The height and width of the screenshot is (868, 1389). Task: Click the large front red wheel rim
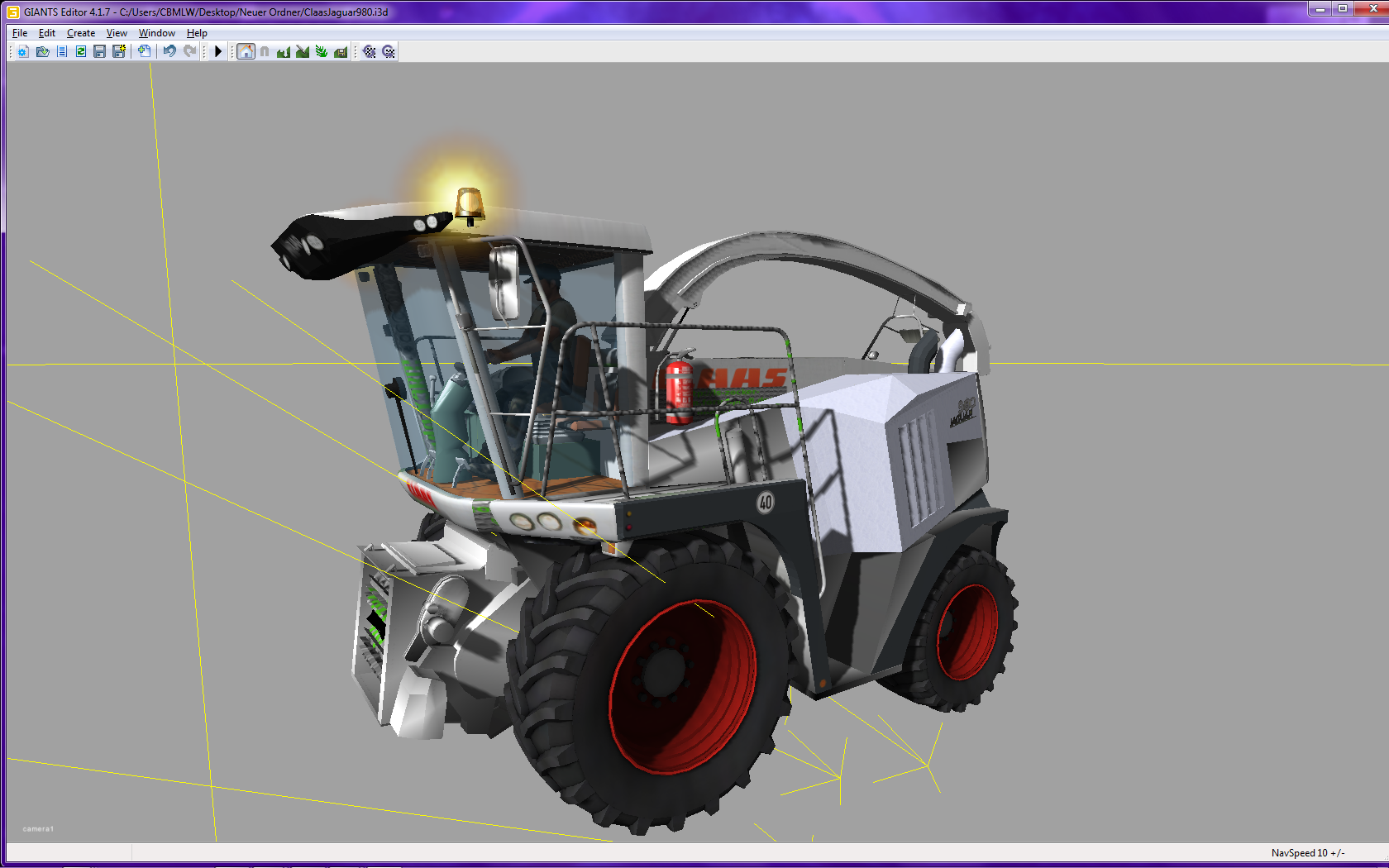click(683, 686)
